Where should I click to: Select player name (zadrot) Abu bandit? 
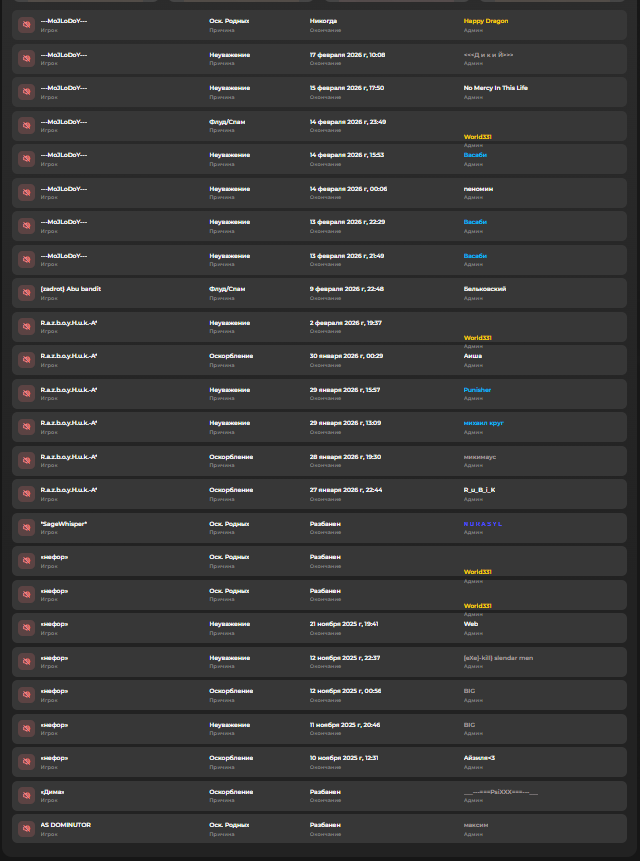tap(71, 288)
